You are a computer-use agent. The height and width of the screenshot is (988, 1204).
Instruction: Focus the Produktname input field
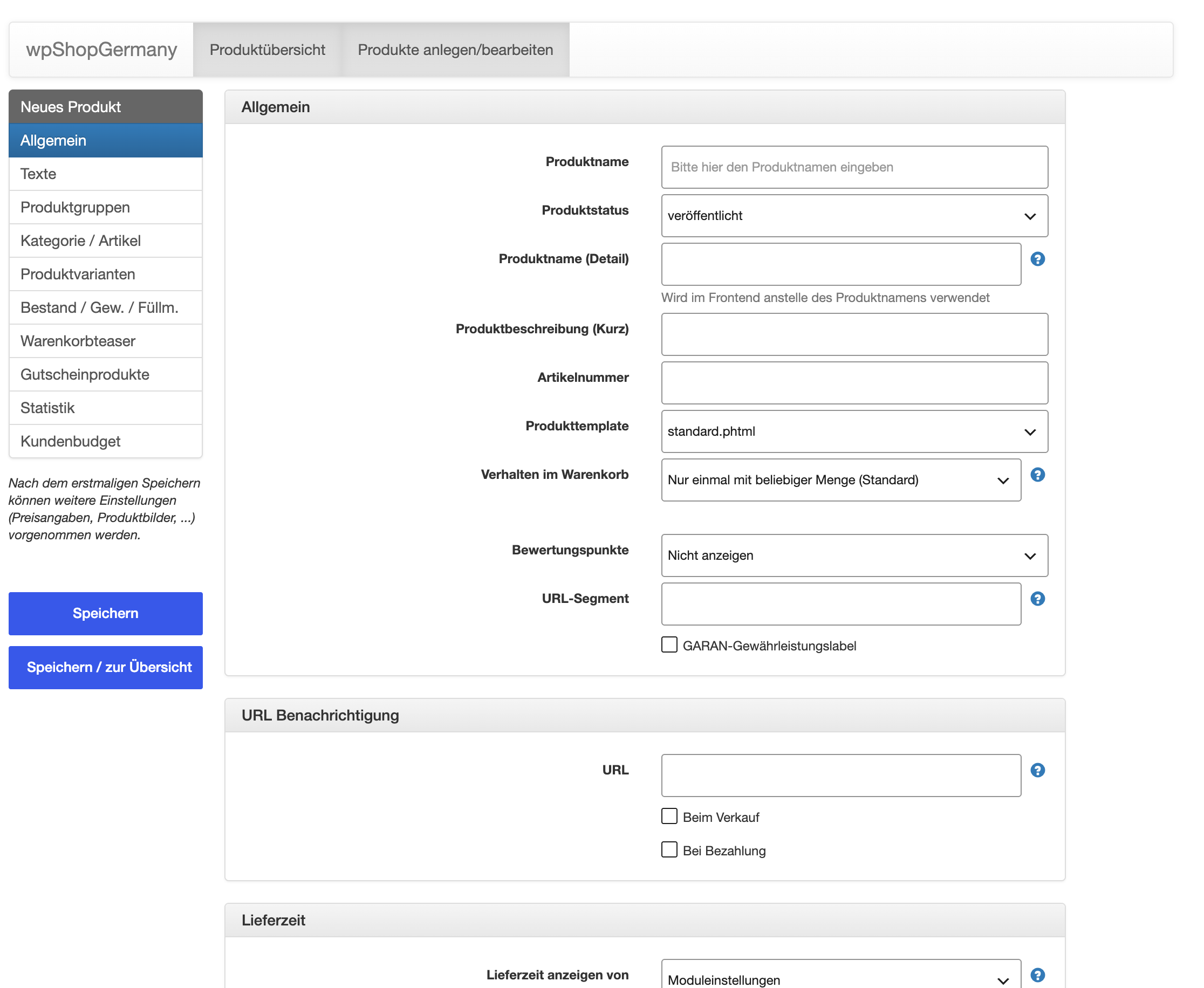[x=854, y=167]
